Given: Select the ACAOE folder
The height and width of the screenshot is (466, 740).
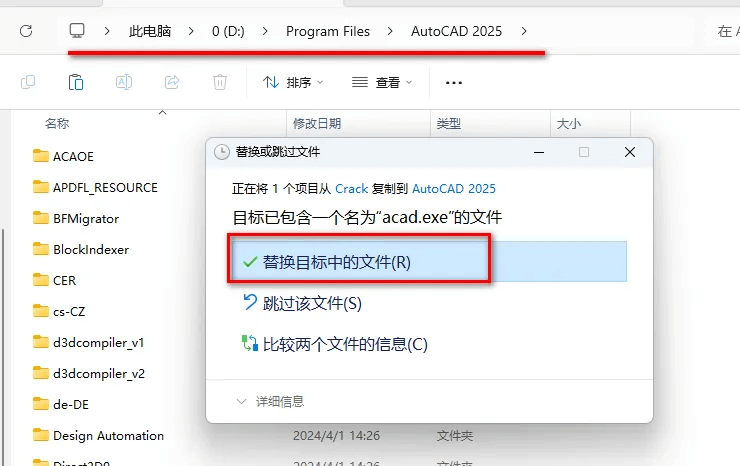Looking at the screenshot, I should tap(64, 156).
